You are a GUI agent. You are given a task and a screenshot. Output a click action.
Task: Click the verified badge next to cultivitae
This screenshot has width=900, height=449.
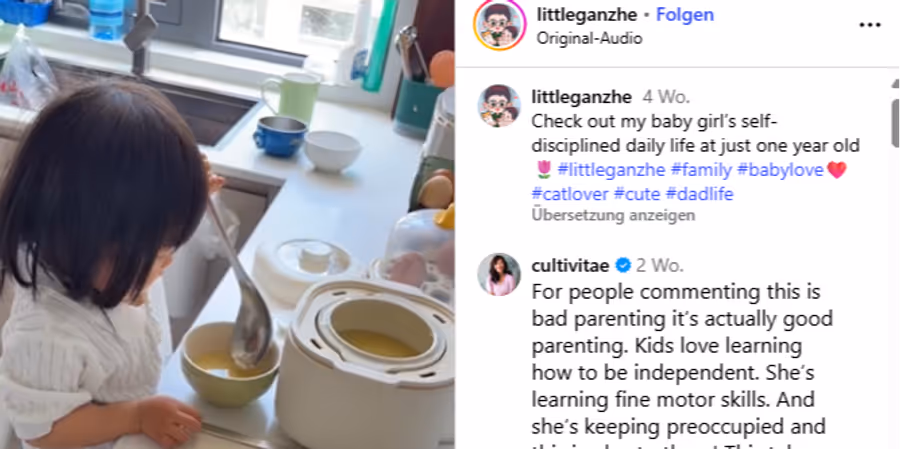pos(623,265)
